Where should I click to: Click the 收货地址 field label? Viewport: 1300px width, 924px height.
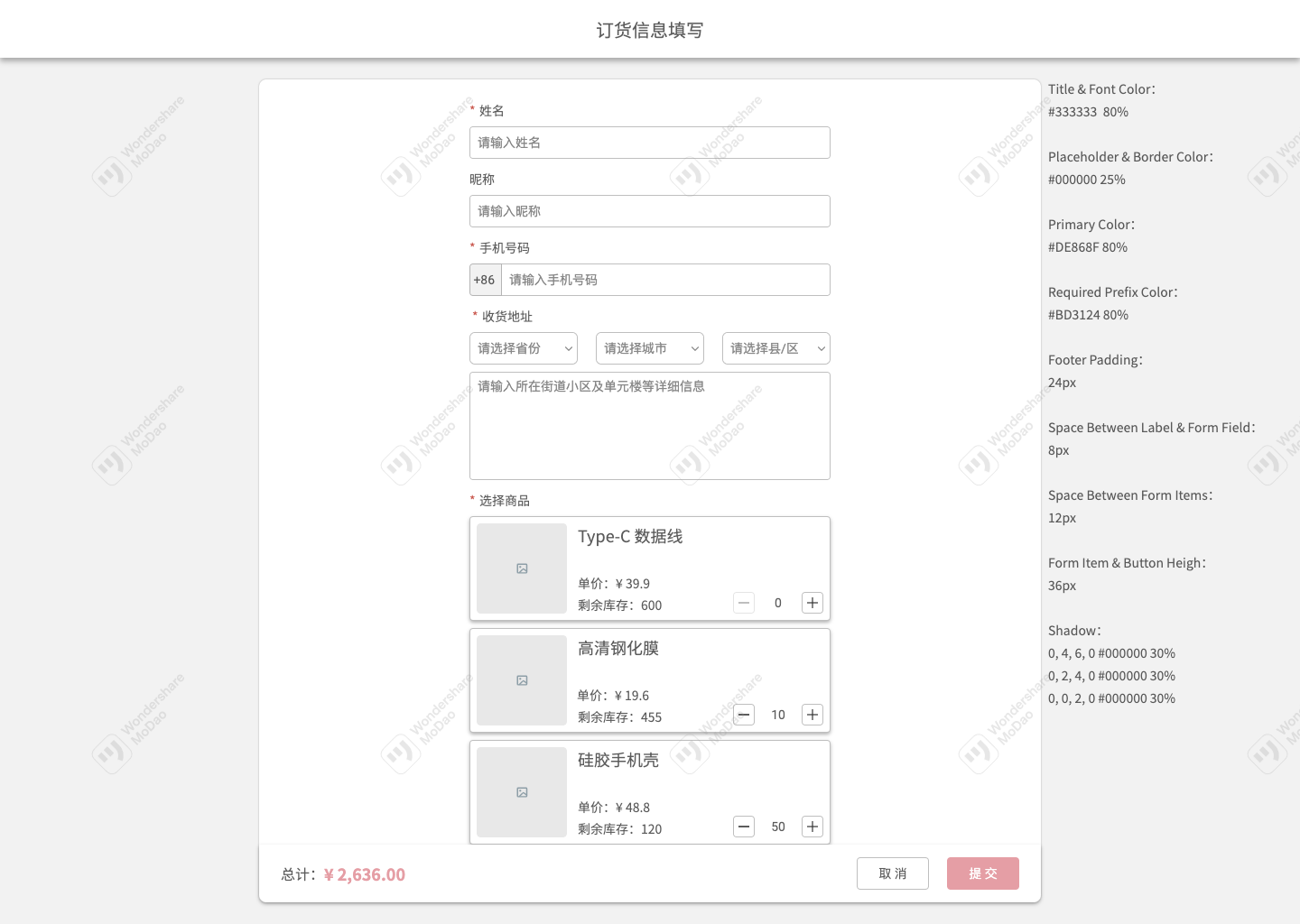click(x=507, y=317)
